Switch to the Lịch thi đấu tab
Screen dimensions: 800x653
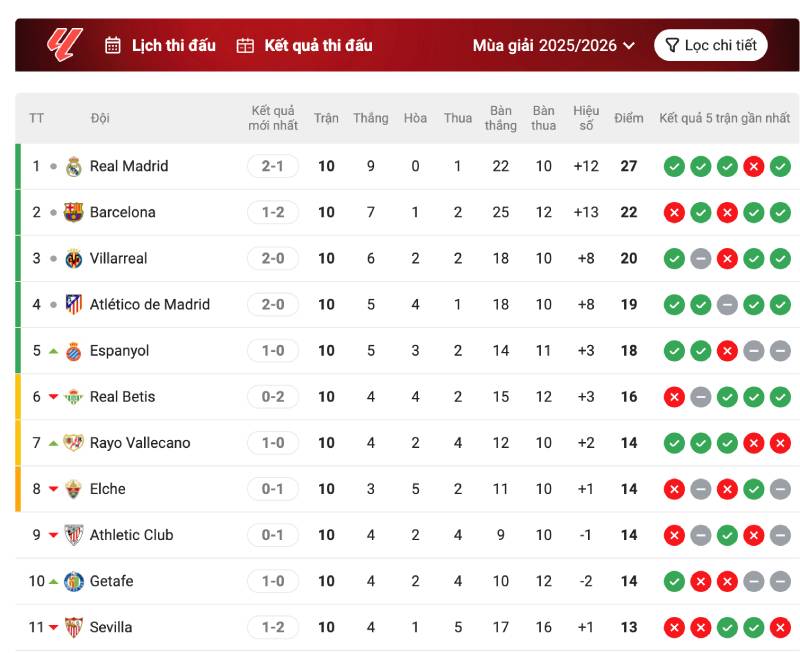(161, 45)
